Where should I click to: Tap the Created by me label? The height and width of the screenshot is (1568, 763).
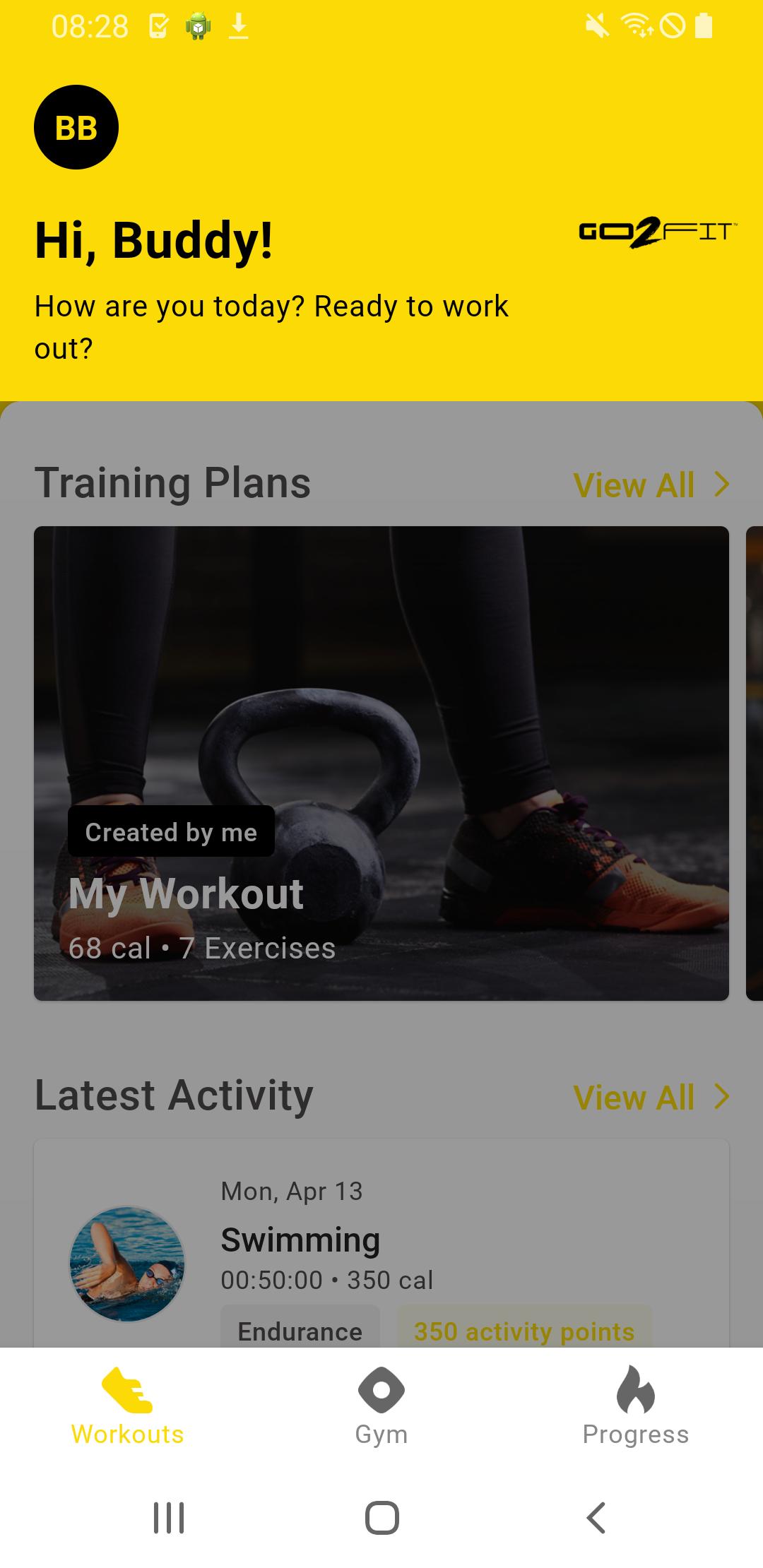[x=171, y=831]
